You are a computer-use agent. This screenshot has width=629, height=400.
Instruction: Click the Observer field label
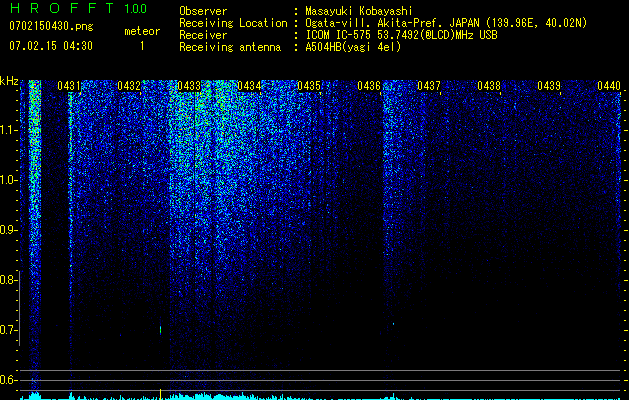(x=203, y=11)
